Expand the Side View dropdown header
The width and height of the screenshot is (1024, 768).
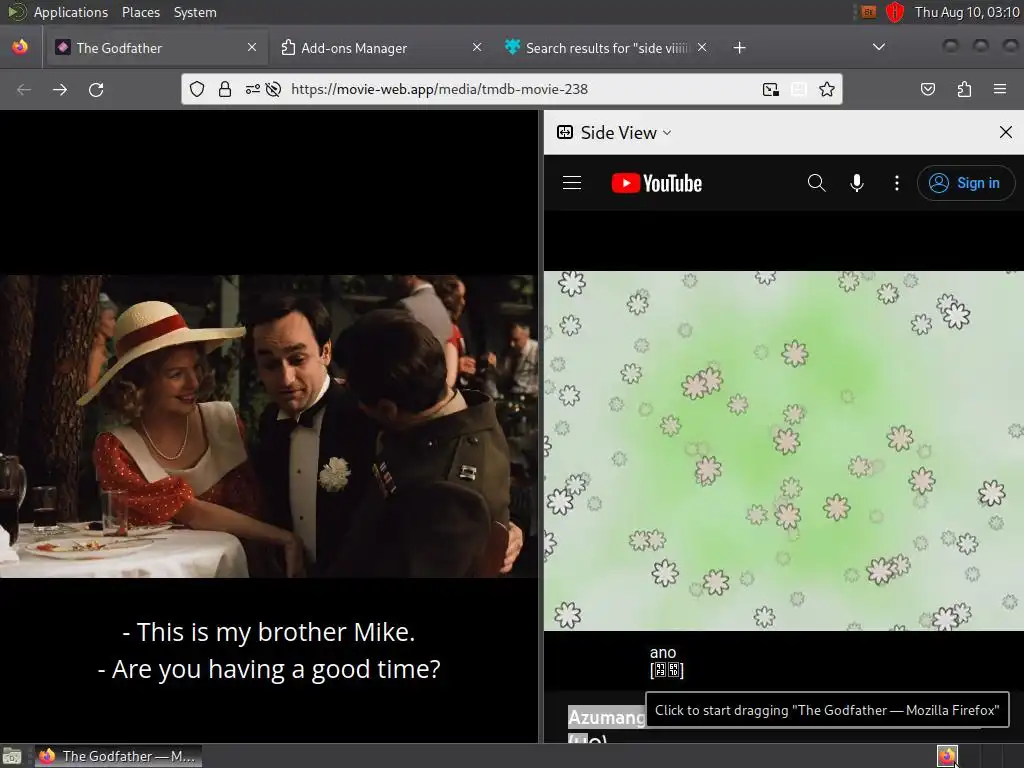(614, 133)
